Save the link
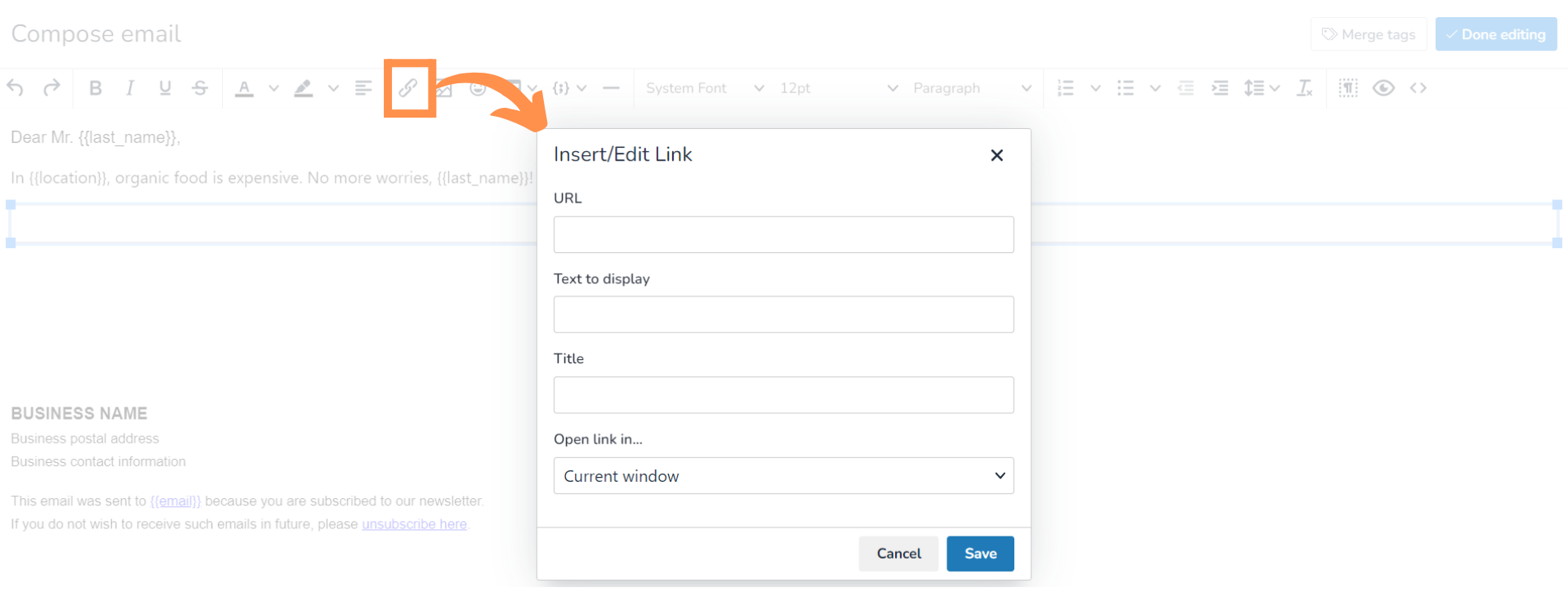Viewport: 1568px width, 601px height. (980, 554)
